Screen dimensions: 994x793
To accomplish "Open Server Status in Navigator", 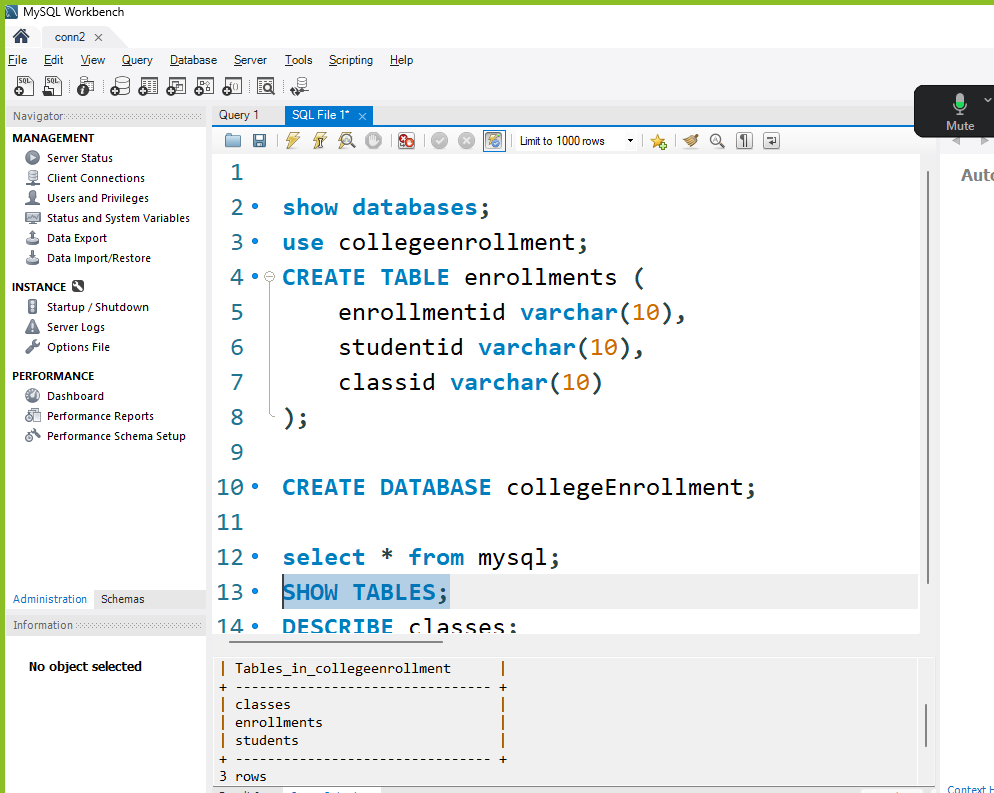I will 79,158.
